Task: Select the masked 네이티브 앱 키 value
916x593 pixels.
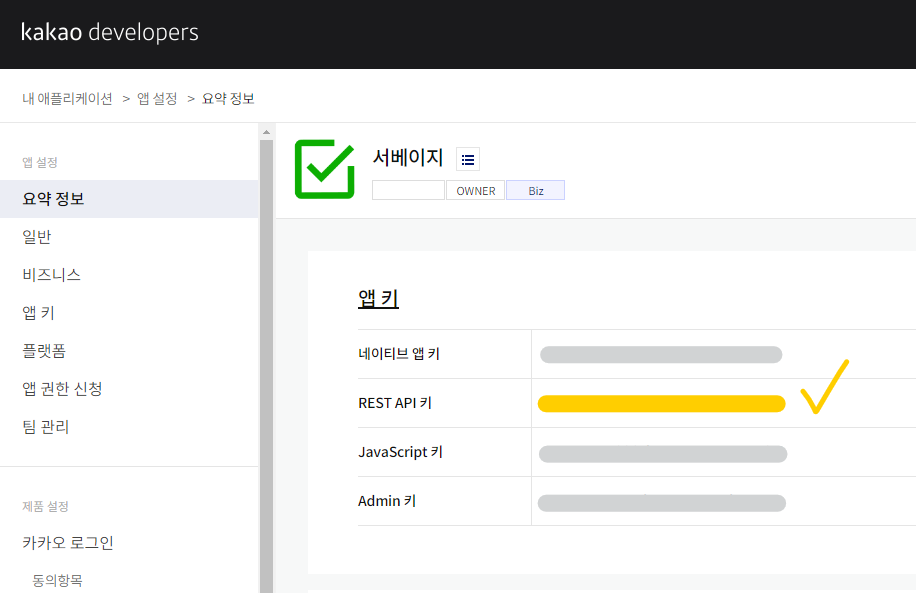Action: pyautogui.click(x=661, y=355)
